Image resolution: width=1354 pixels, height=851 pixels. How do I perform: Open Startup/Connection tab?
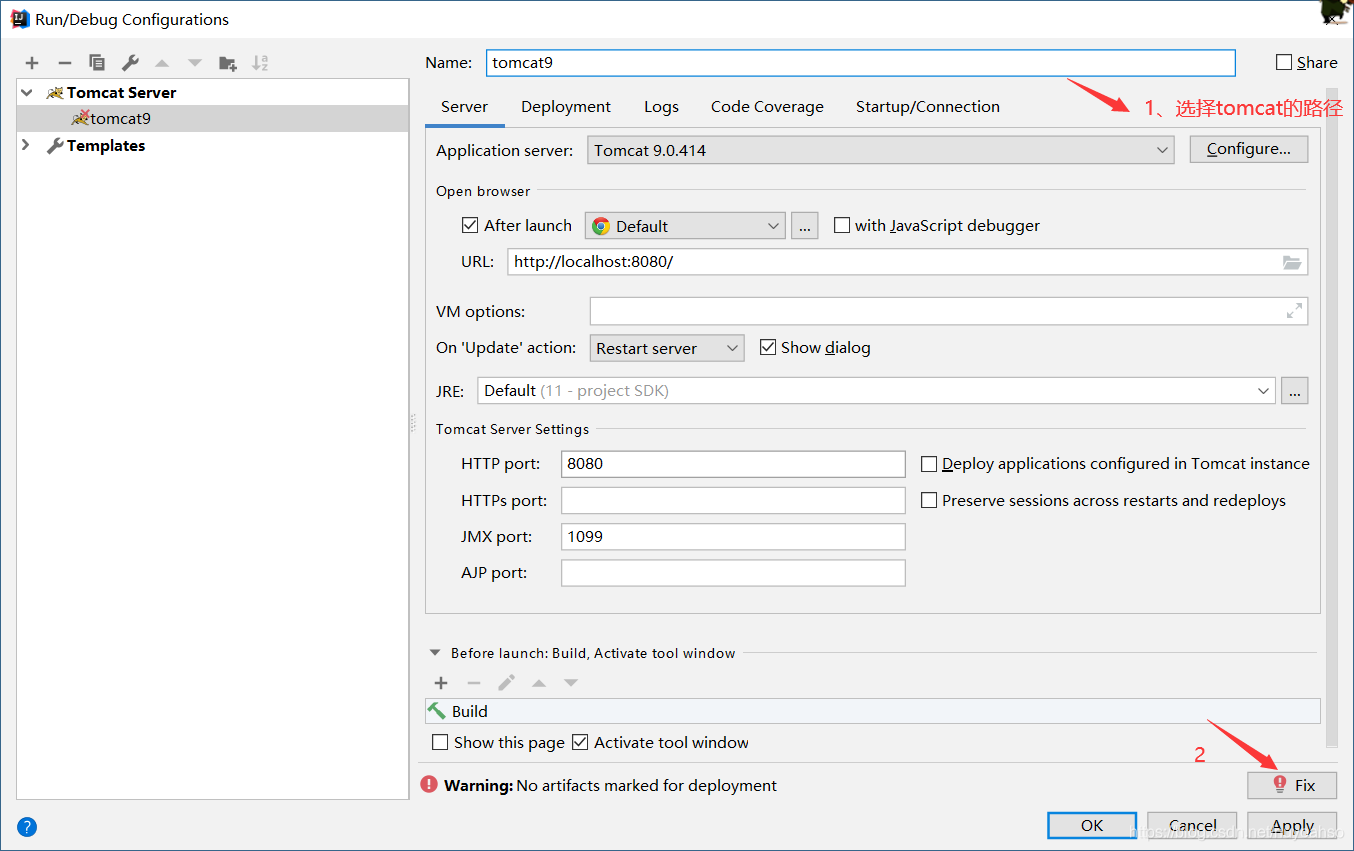tap(927, 106)
